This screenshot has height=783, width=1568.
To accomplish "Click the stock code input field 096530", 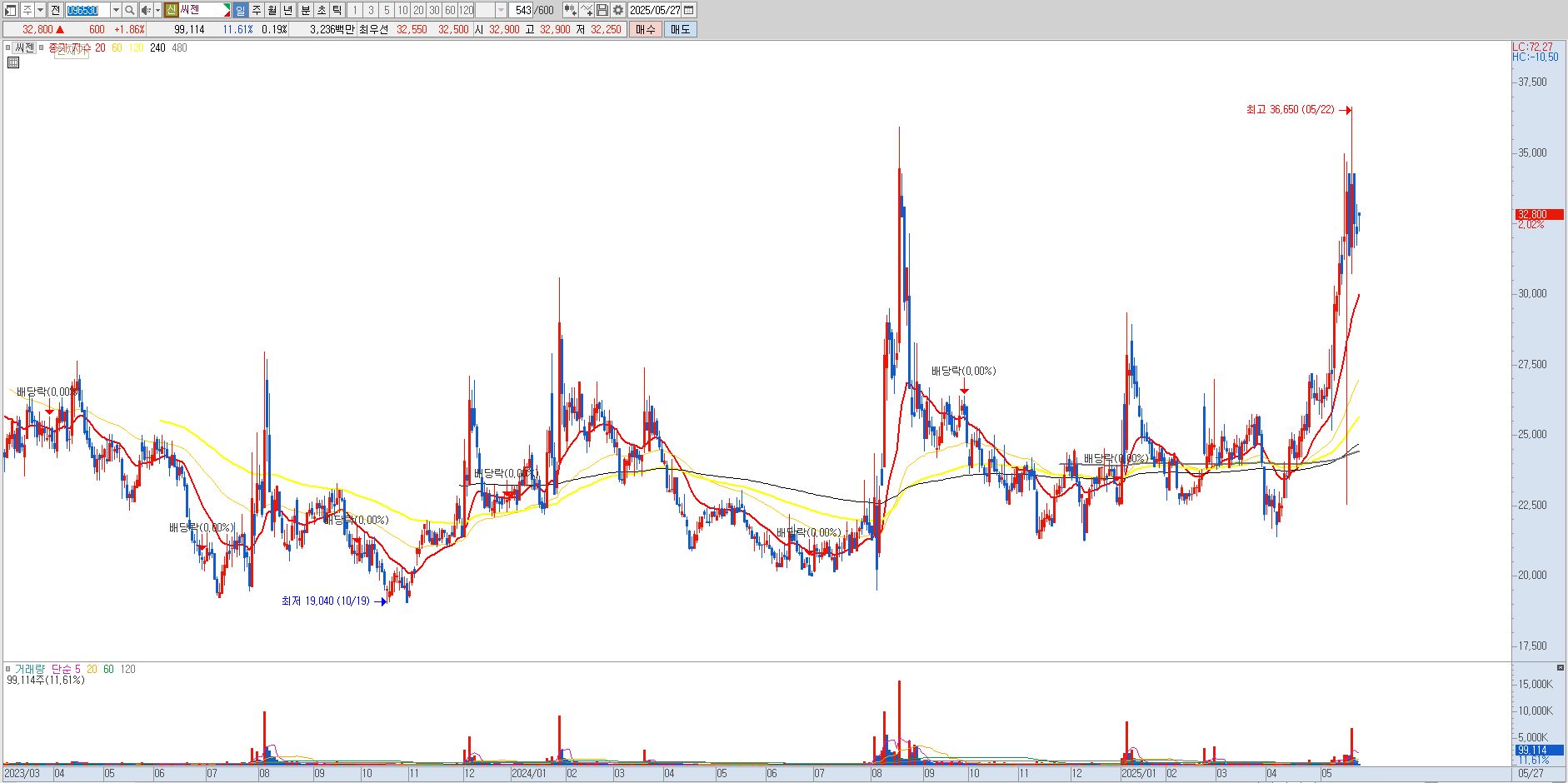I will pyautogui.click(x=87, y=10).
